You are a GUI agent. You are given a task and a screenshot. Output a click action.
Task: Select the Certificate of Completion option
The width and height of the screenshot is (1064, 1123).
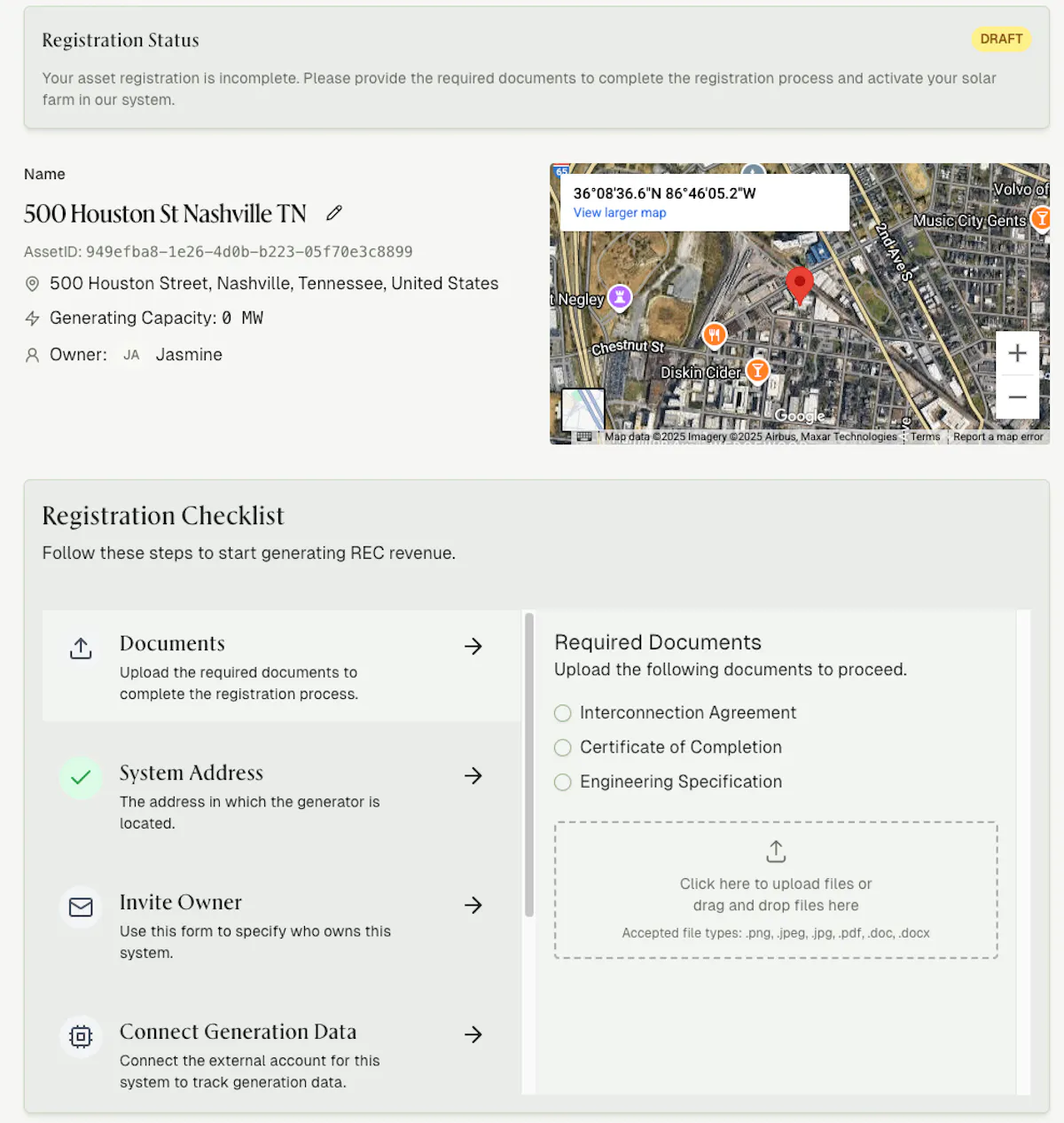click(x=562, y=748)
